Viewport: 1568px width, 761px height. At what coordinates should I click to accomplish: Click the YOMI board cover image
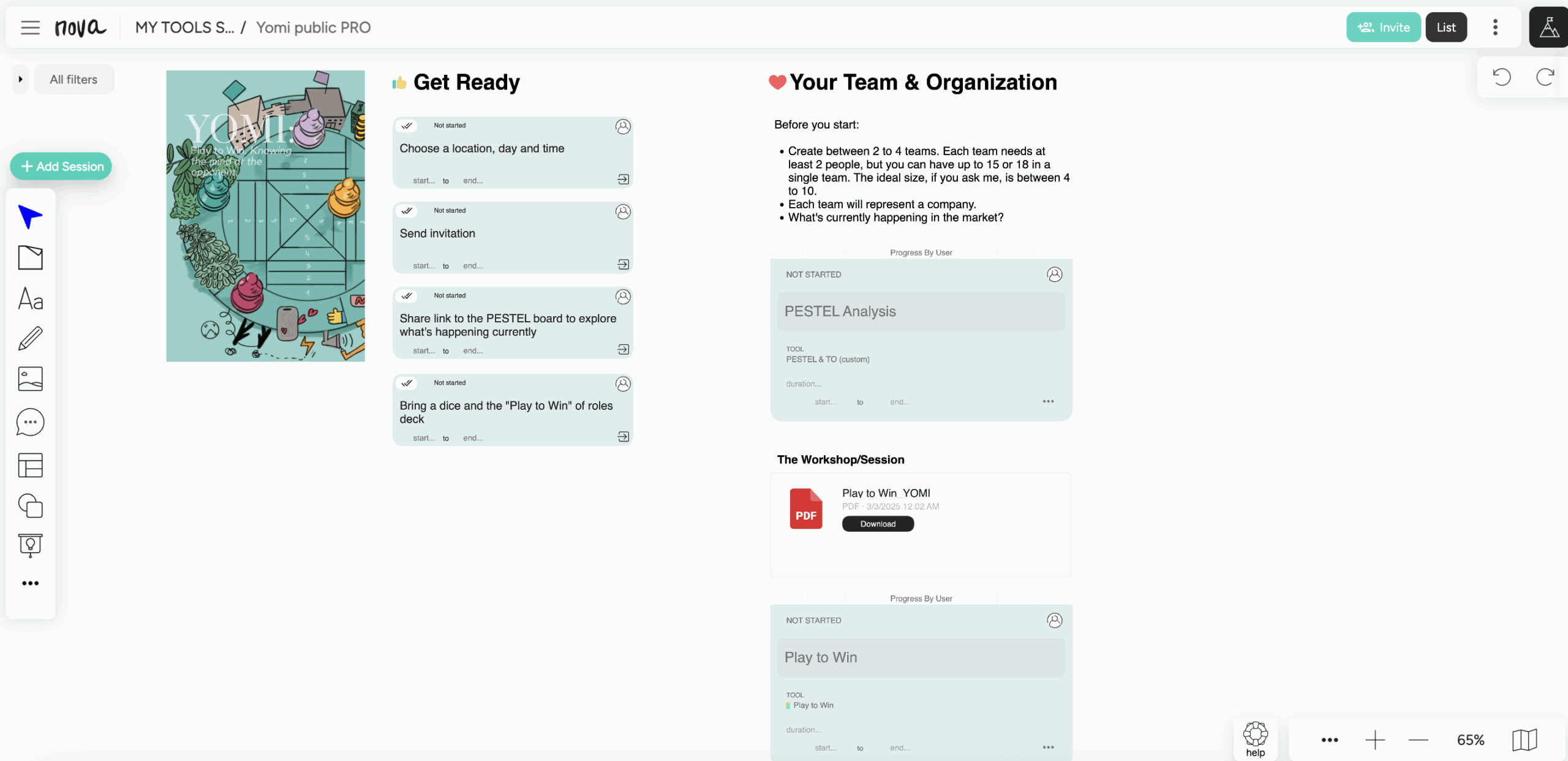pos(265,216)
